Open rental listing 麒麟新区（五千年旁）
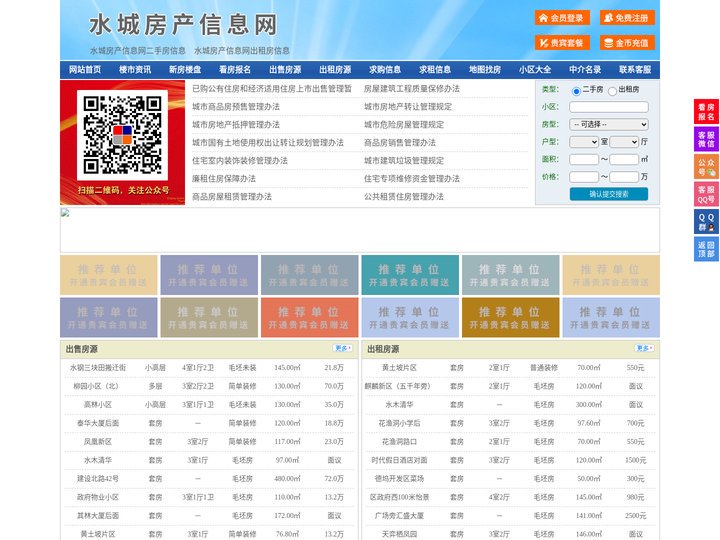This screenshot has height=540, width=720. click(x=399, y=386)
